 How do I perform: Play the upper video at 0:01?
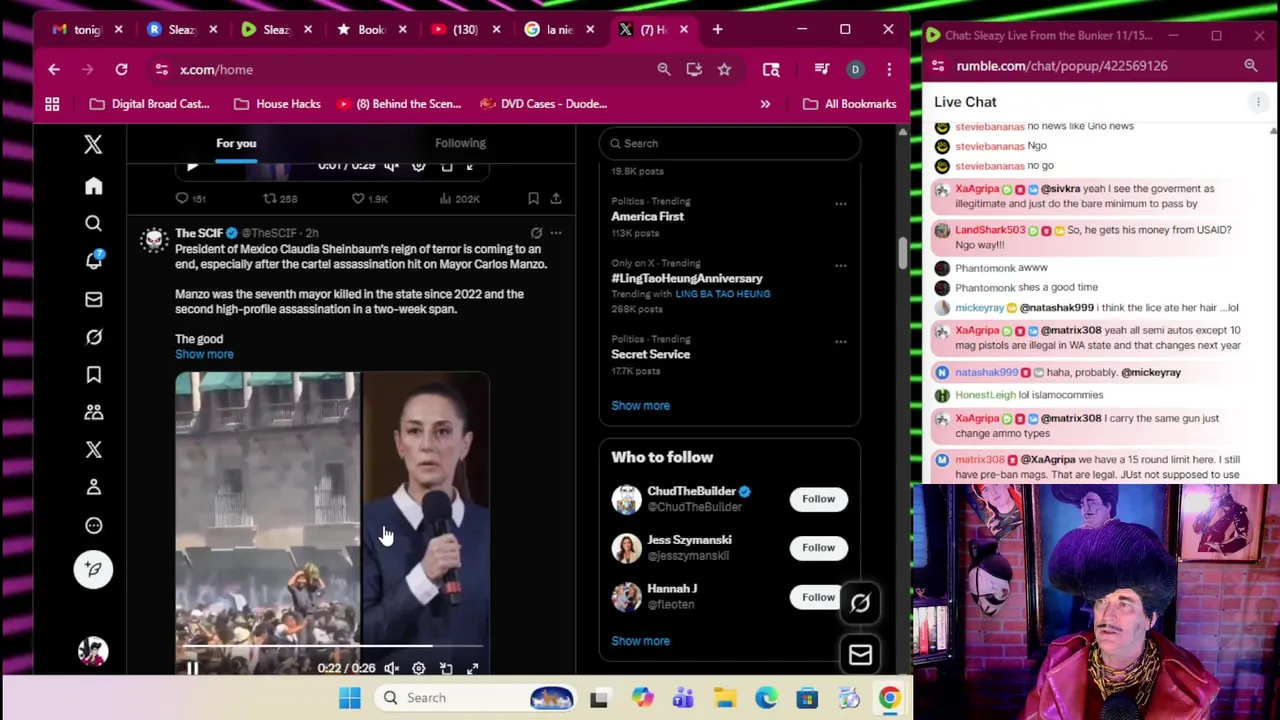click(x=192, y=166)
